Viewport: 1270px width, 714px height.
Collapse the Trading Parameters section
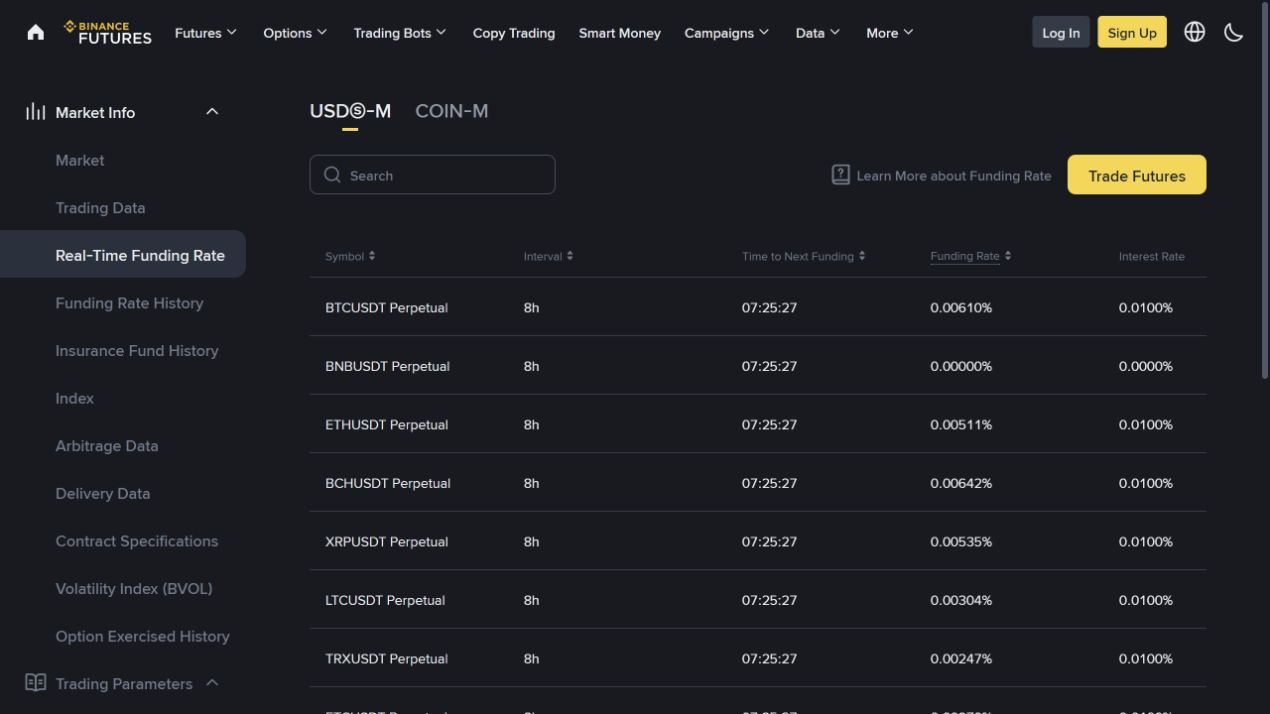click(x=212, y=683)
